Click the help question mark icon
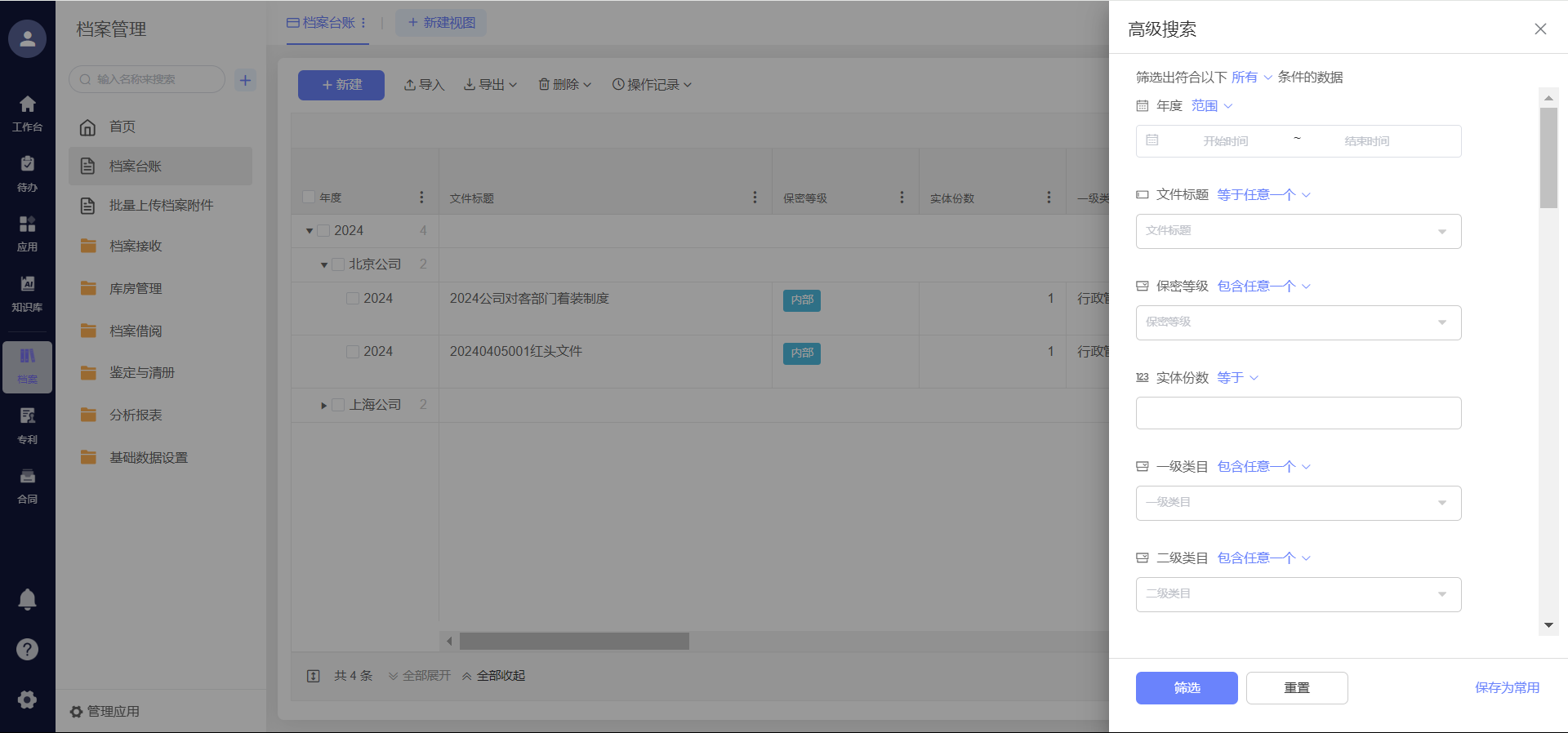The height and width of the screenshot is (733, 1568). click(x=27, y=649)
